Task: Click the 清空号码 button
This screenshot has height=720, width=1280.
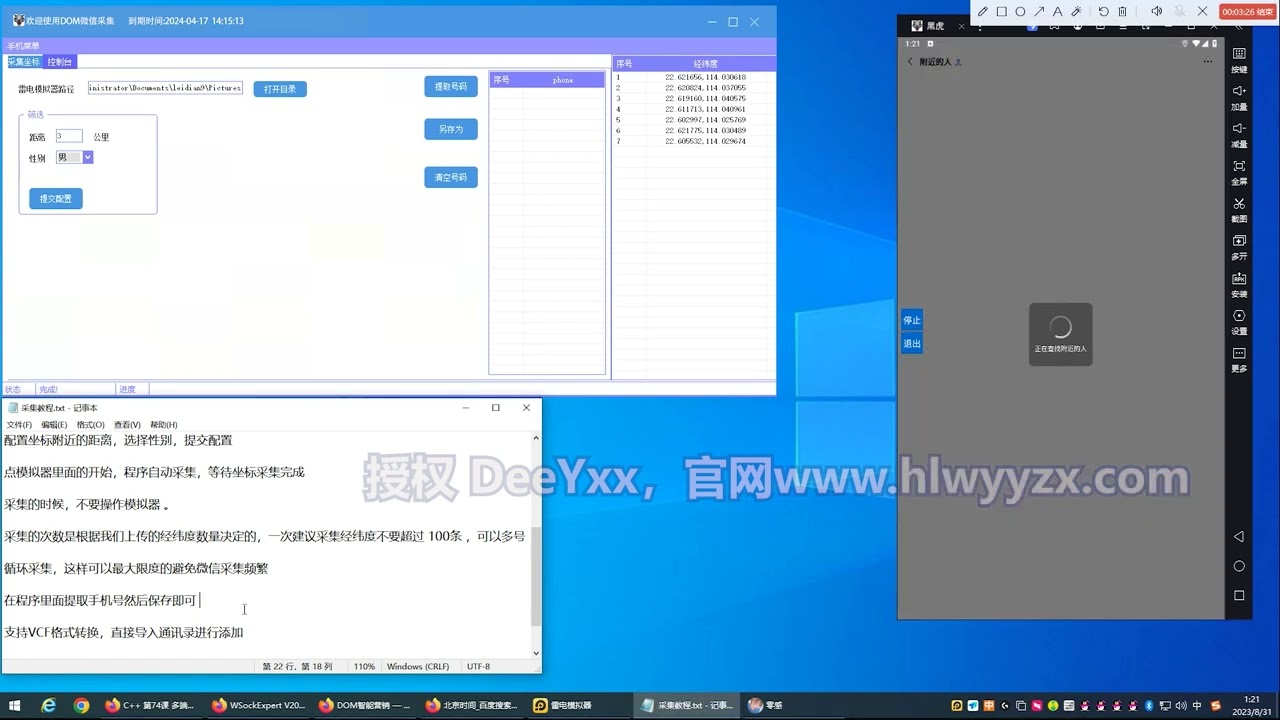Action: 451,177
